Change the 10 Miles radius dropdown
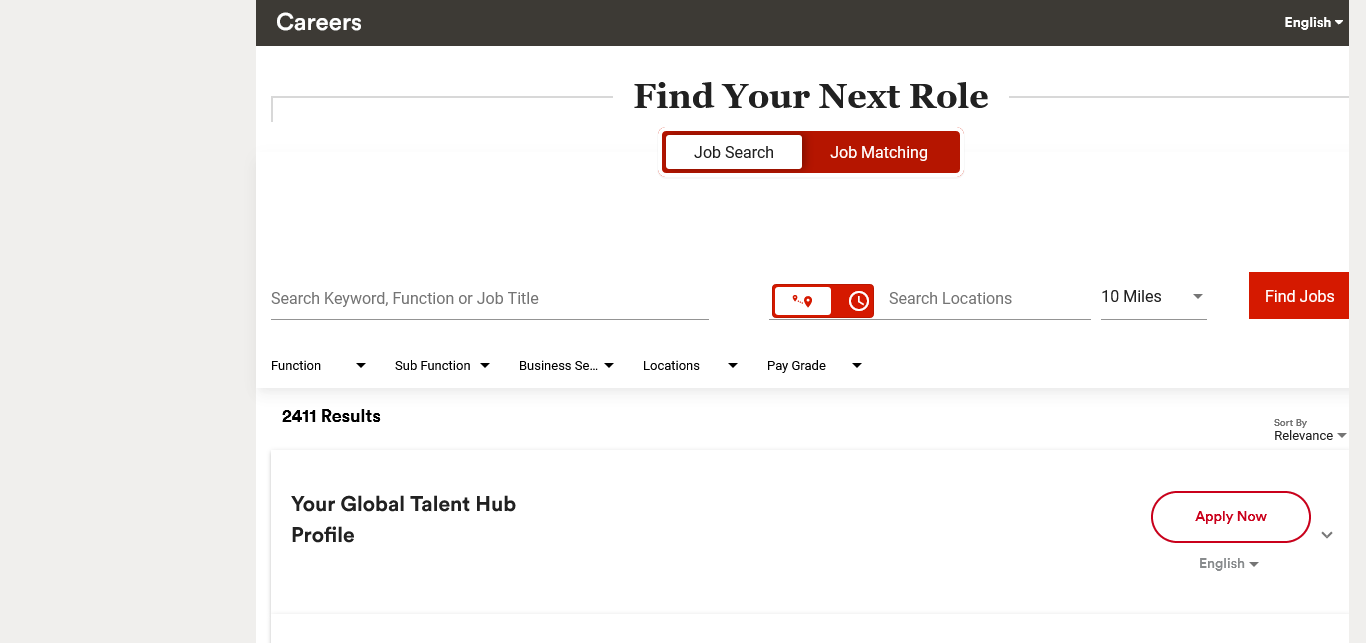The width and height of the screenshot is (1366, 643). tap(1153, 297)
